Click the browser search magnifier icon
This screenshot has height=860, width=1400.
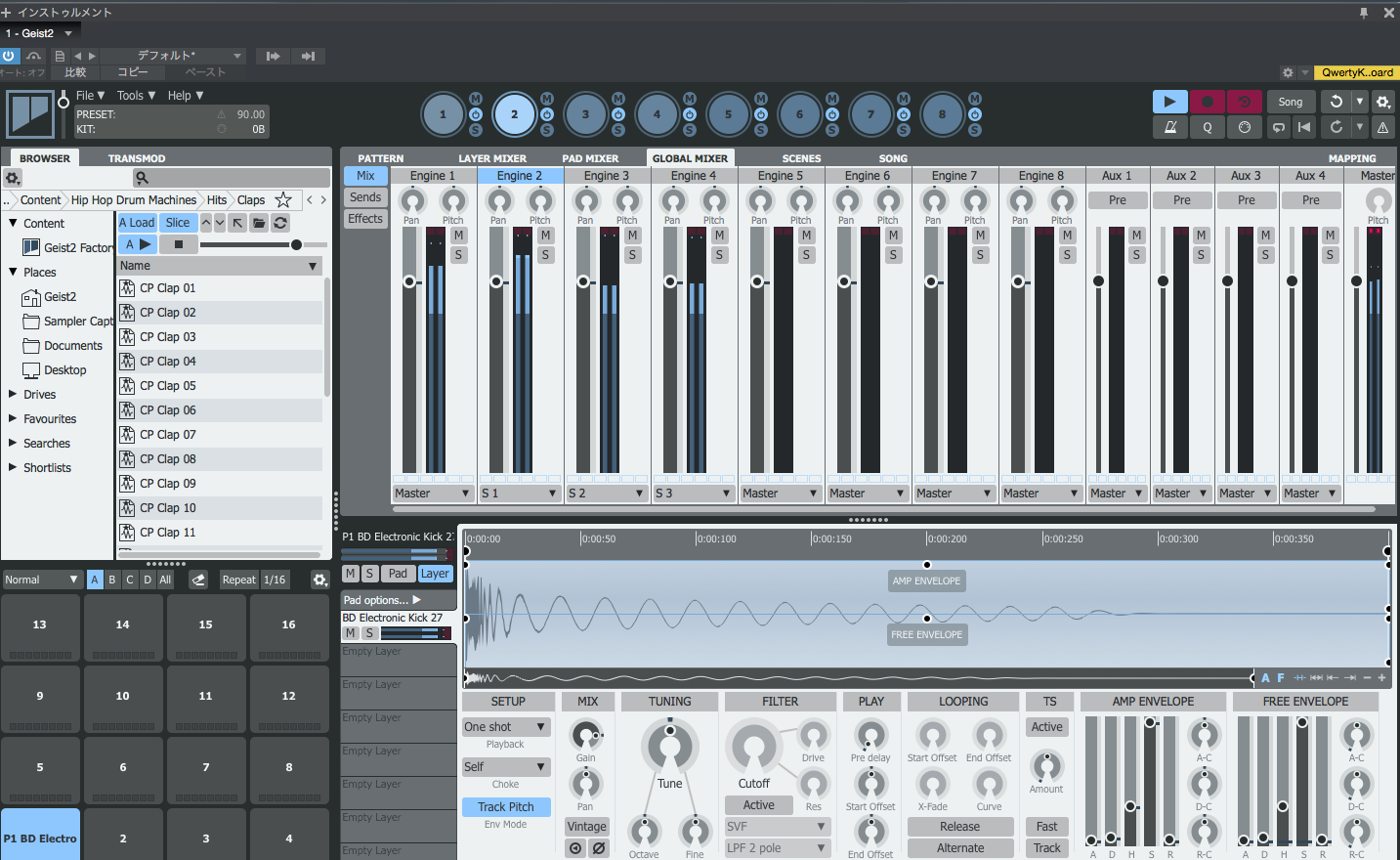(142, 178)
